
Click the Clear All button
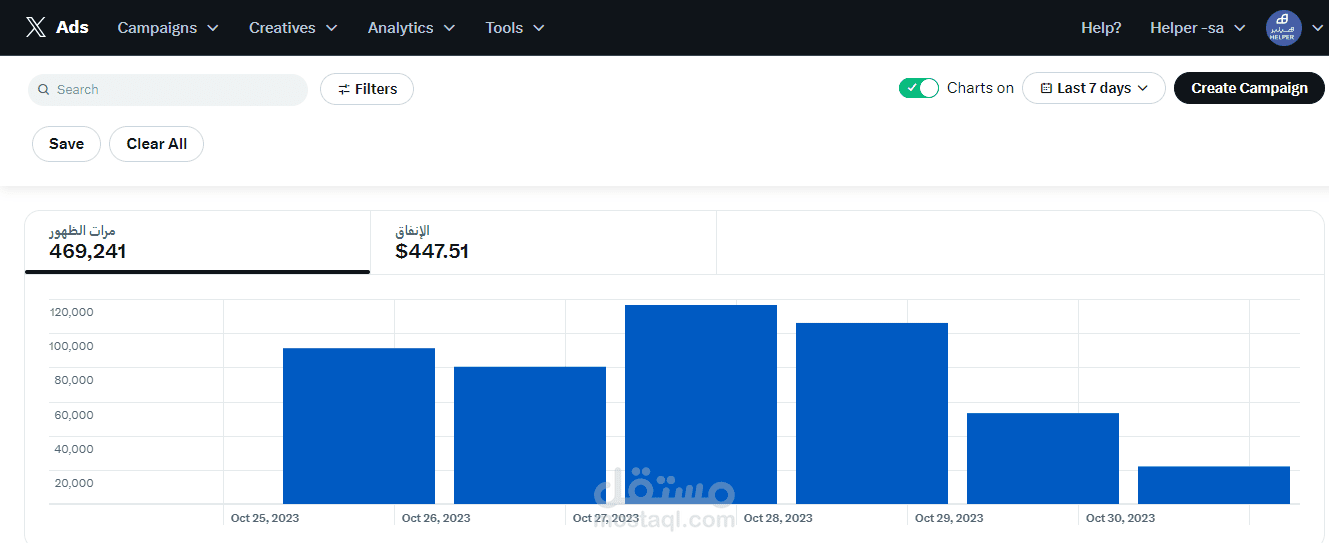[x=157, y=144]
